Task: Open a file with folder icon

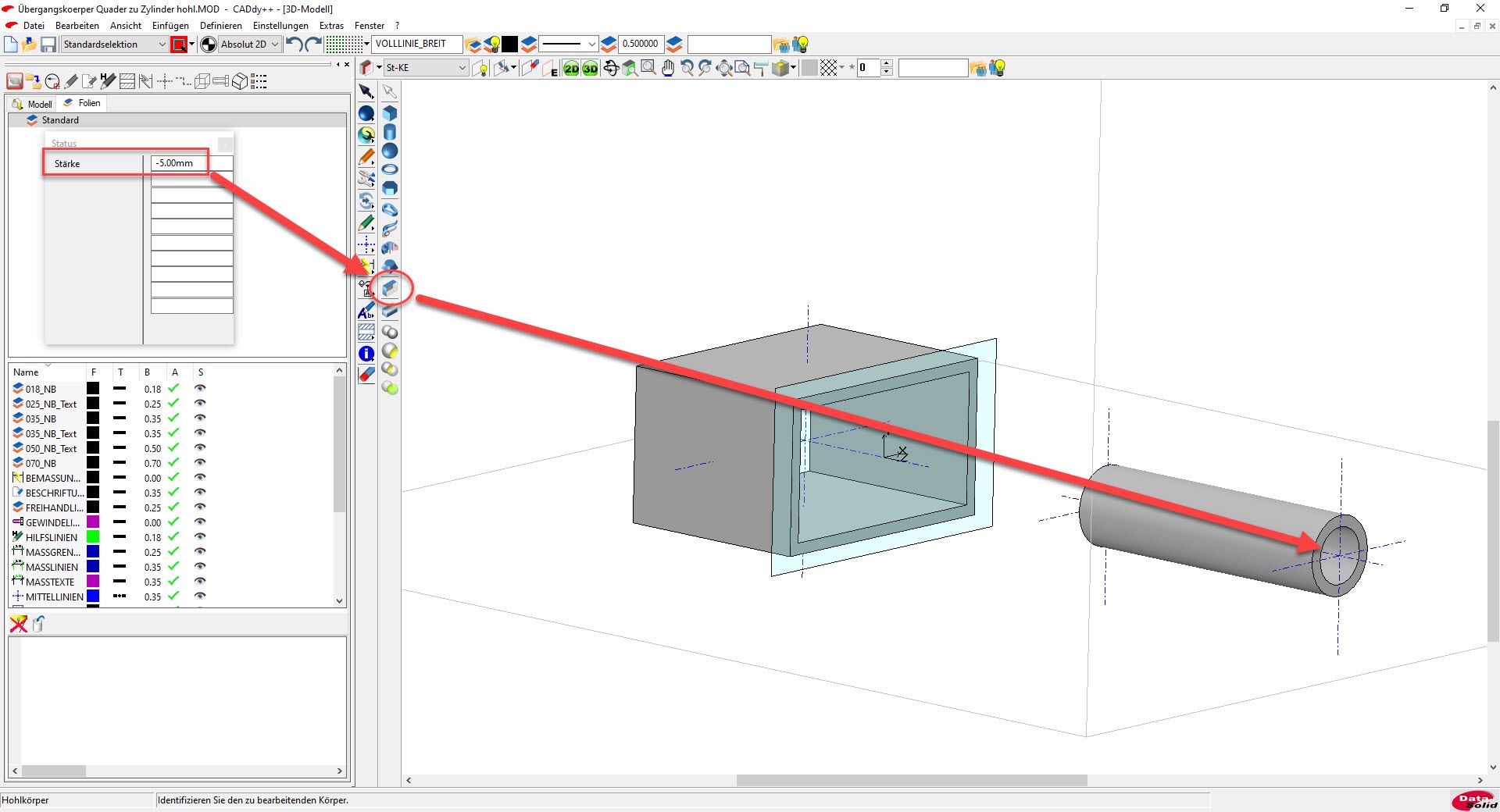Action: click(x=30, y=45)
